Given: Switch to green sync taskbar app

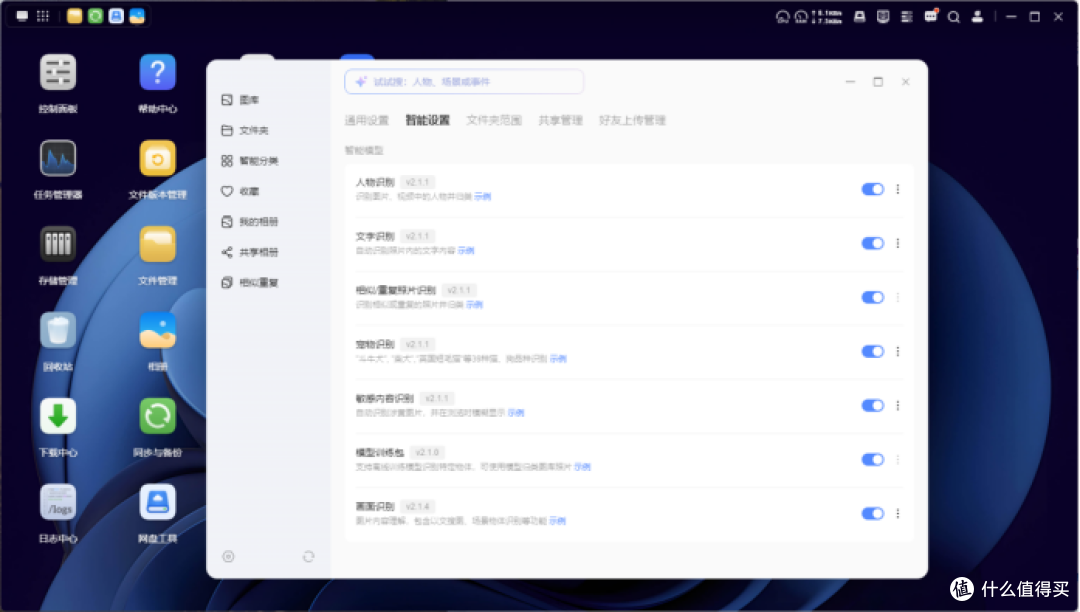Looking at the screenshot, I should [96, 16].
